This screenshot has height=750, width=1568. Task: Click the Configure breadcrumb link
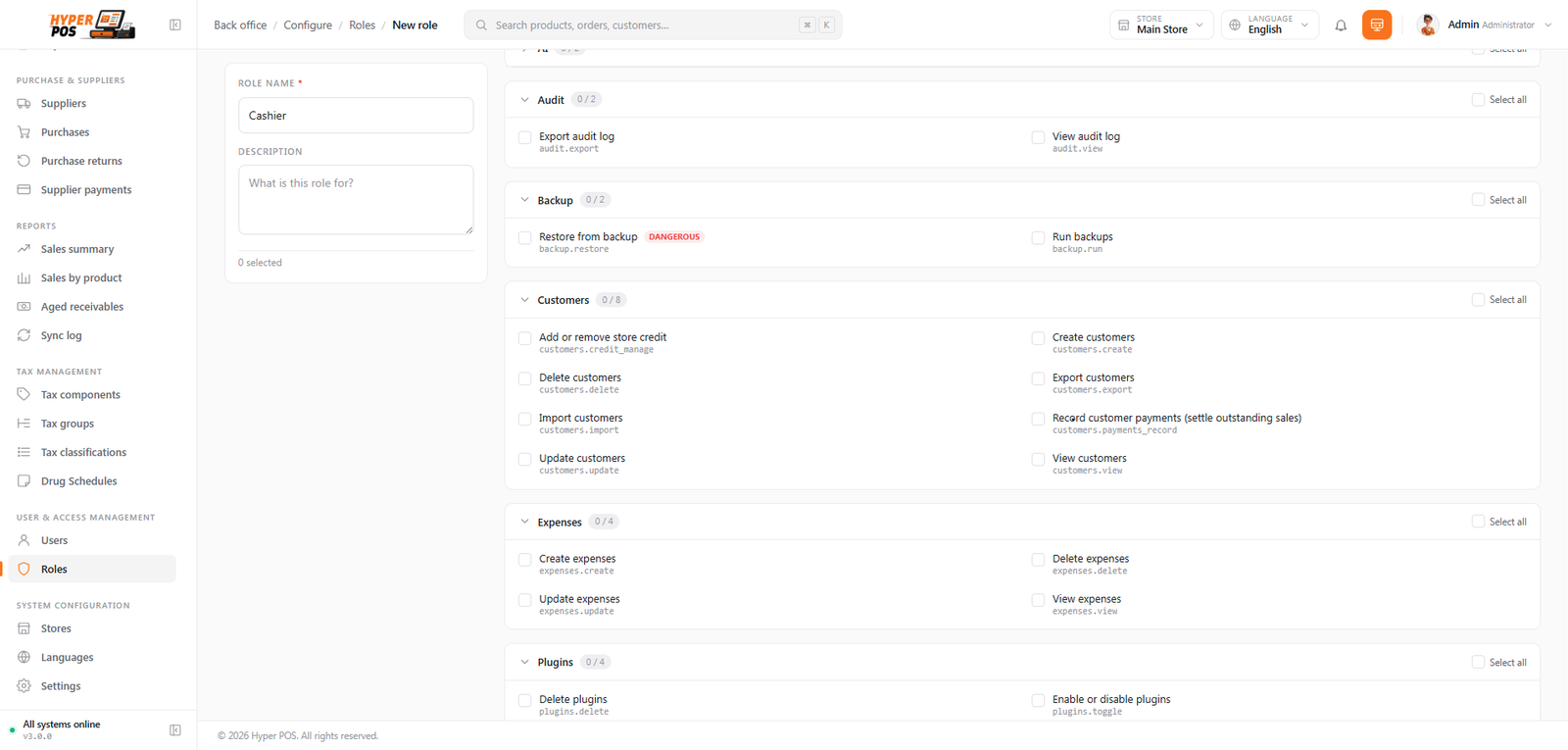308,25
